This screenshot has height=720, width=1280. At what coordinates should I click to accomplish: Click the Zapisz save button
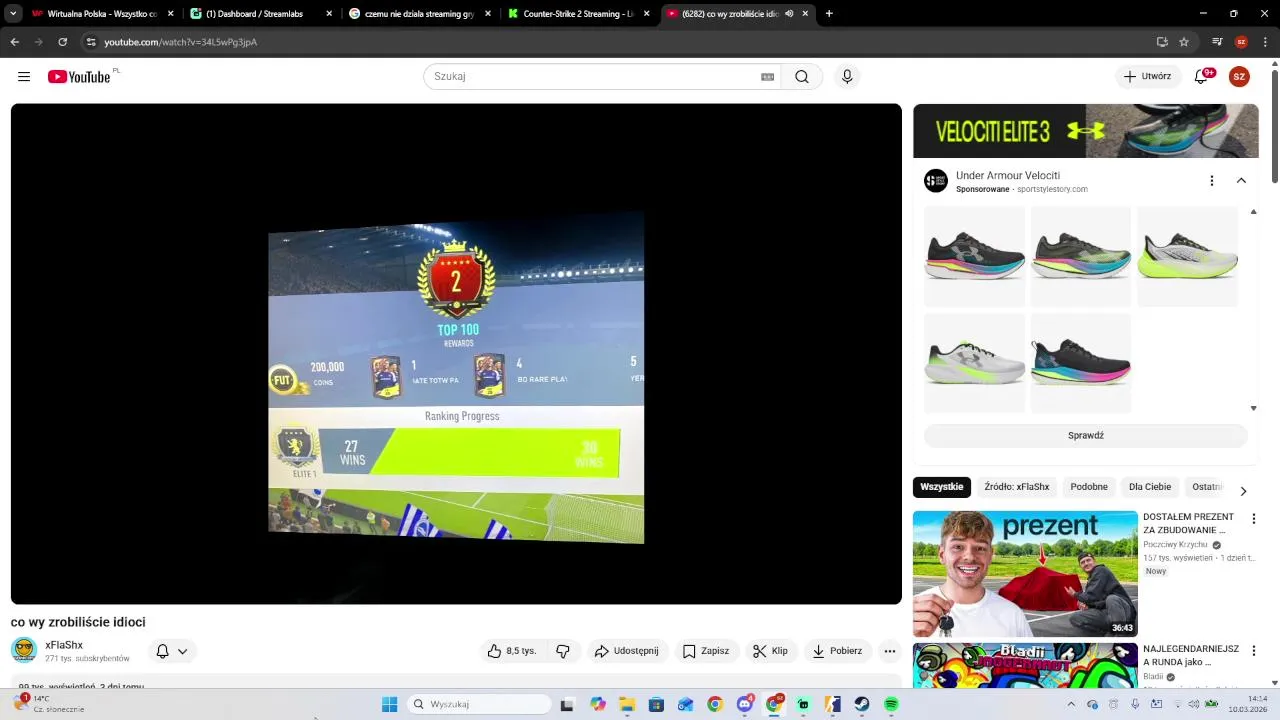click(x=707, y=651)
